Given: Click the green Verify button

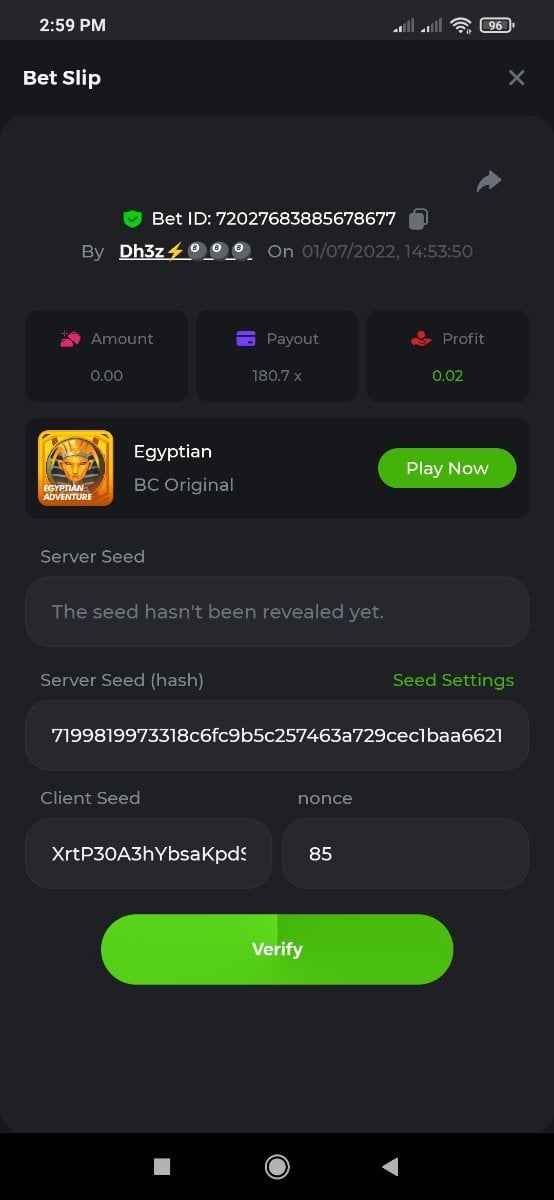Looking at the screenshot, I should (x=277, y=949).
